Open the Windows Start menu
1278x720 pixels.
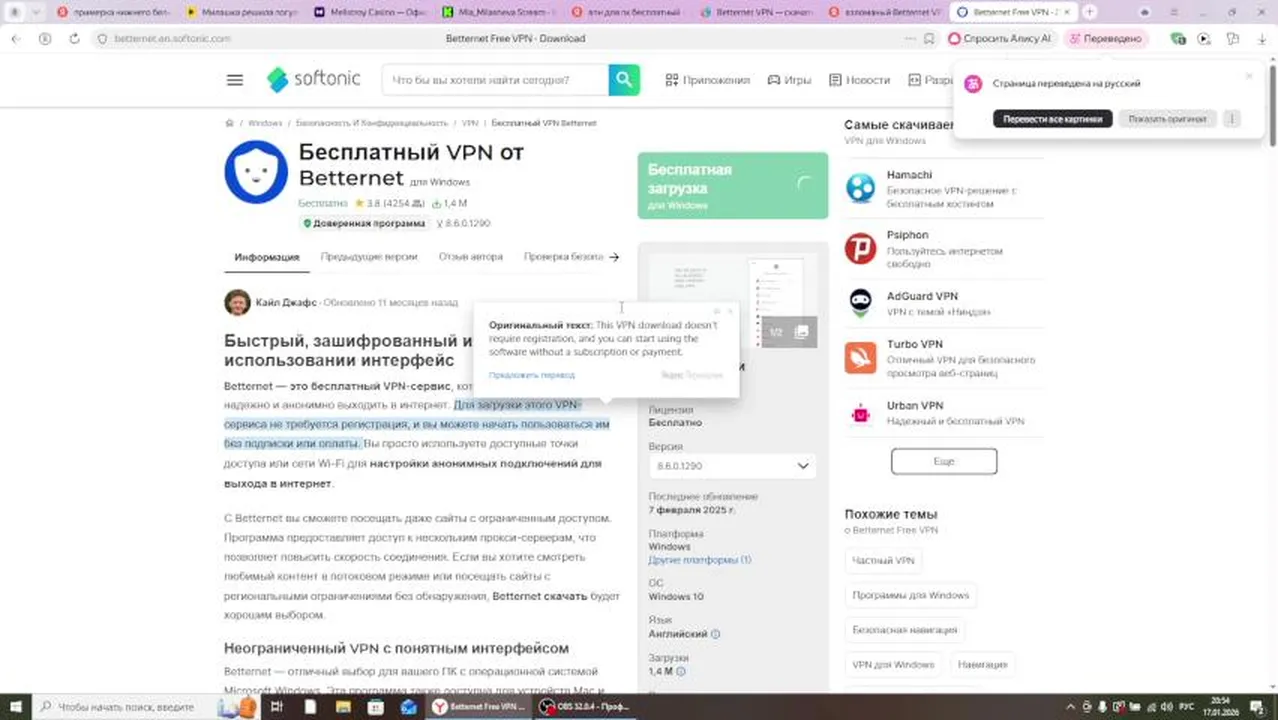pos(14,707)
